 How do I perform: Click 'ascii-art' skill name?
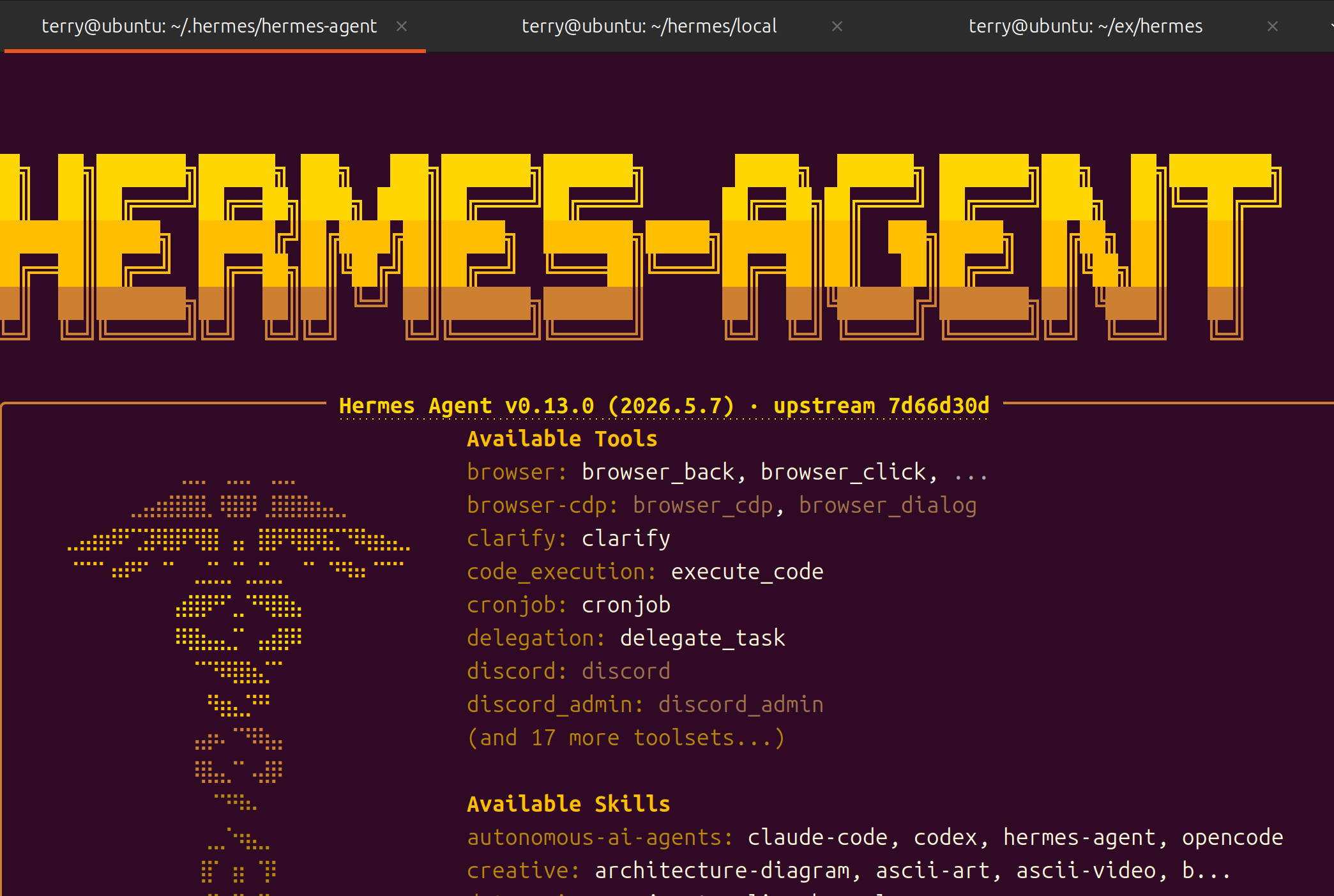coord(932,870)
